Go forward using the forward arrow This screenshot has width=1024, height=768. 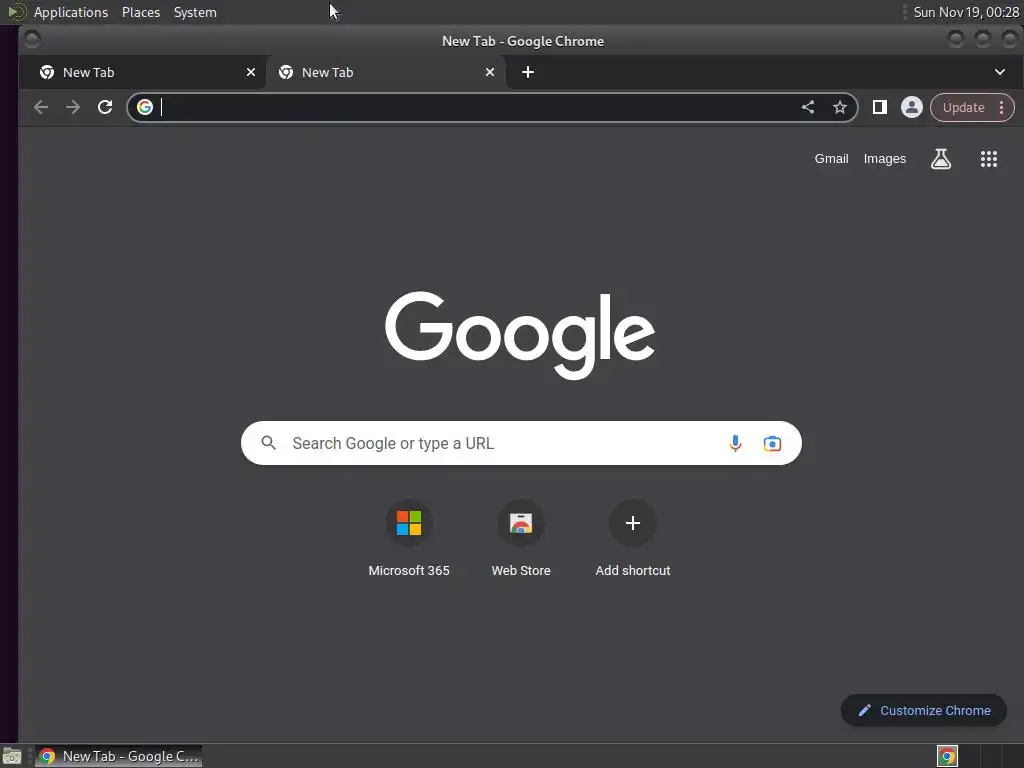point(72,107)
